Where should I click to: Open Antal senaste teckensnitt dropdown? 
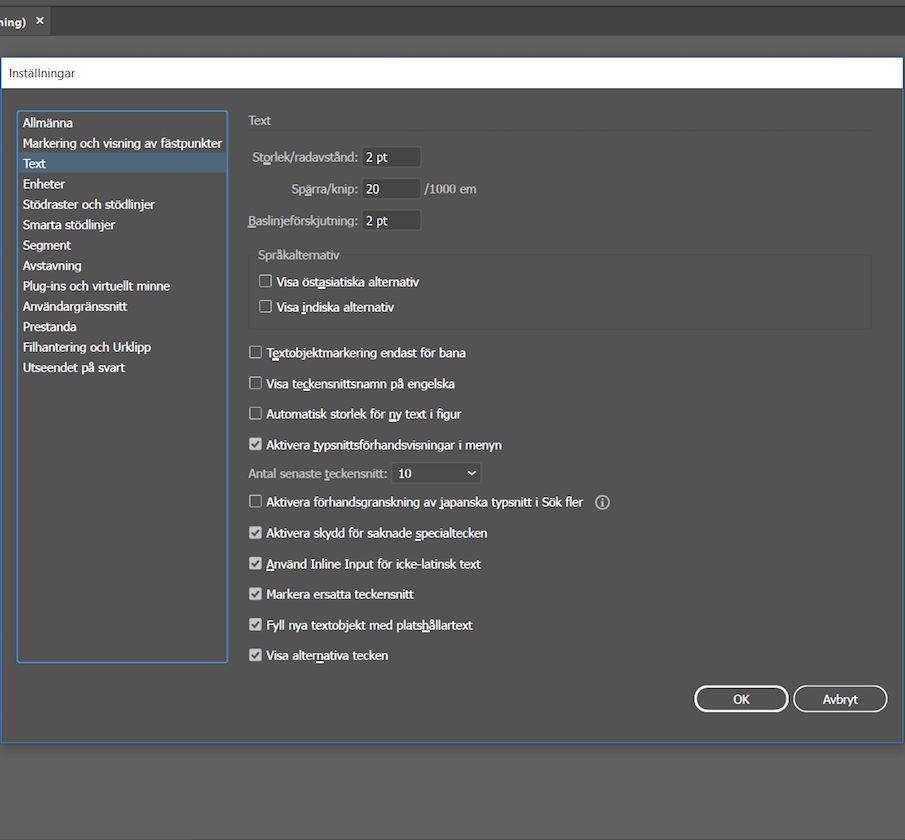pos(436,473)
